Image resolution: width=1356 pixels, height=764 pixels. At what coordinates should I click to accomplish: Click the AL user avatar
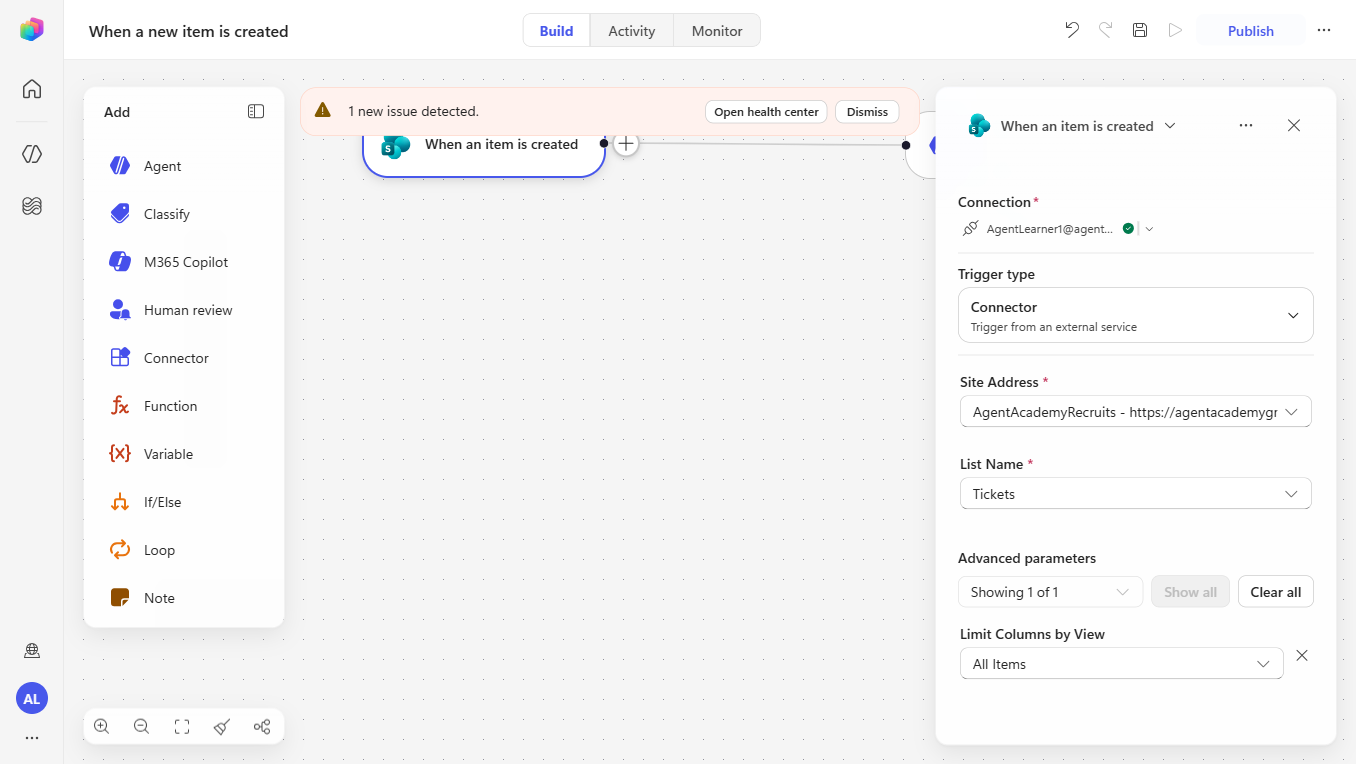tap(32, 699)
